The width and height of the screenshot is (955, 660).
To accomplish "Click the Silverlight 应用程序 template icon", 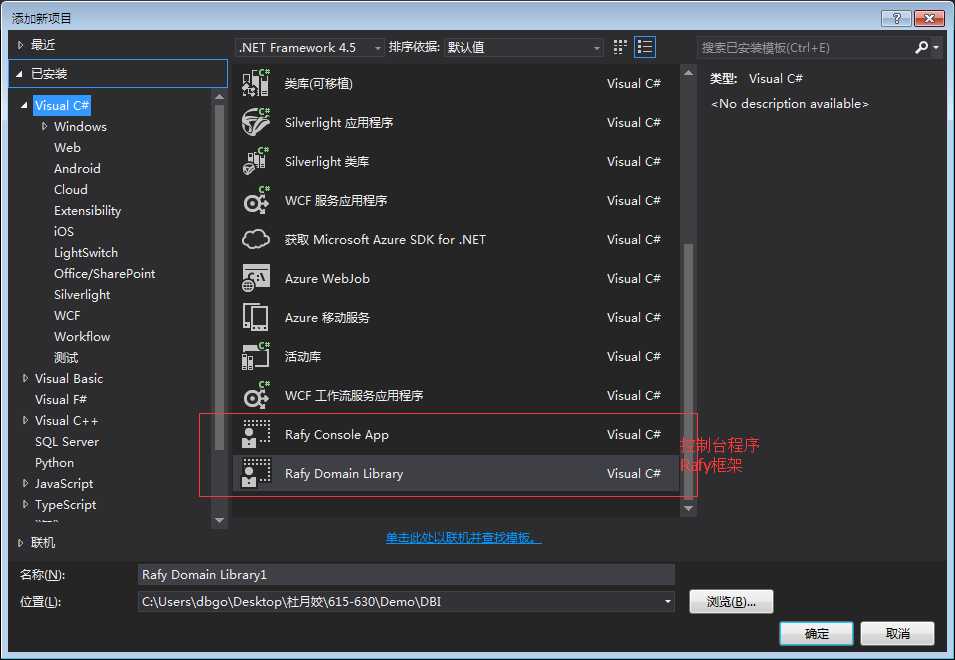I will (x=256, y=122).
